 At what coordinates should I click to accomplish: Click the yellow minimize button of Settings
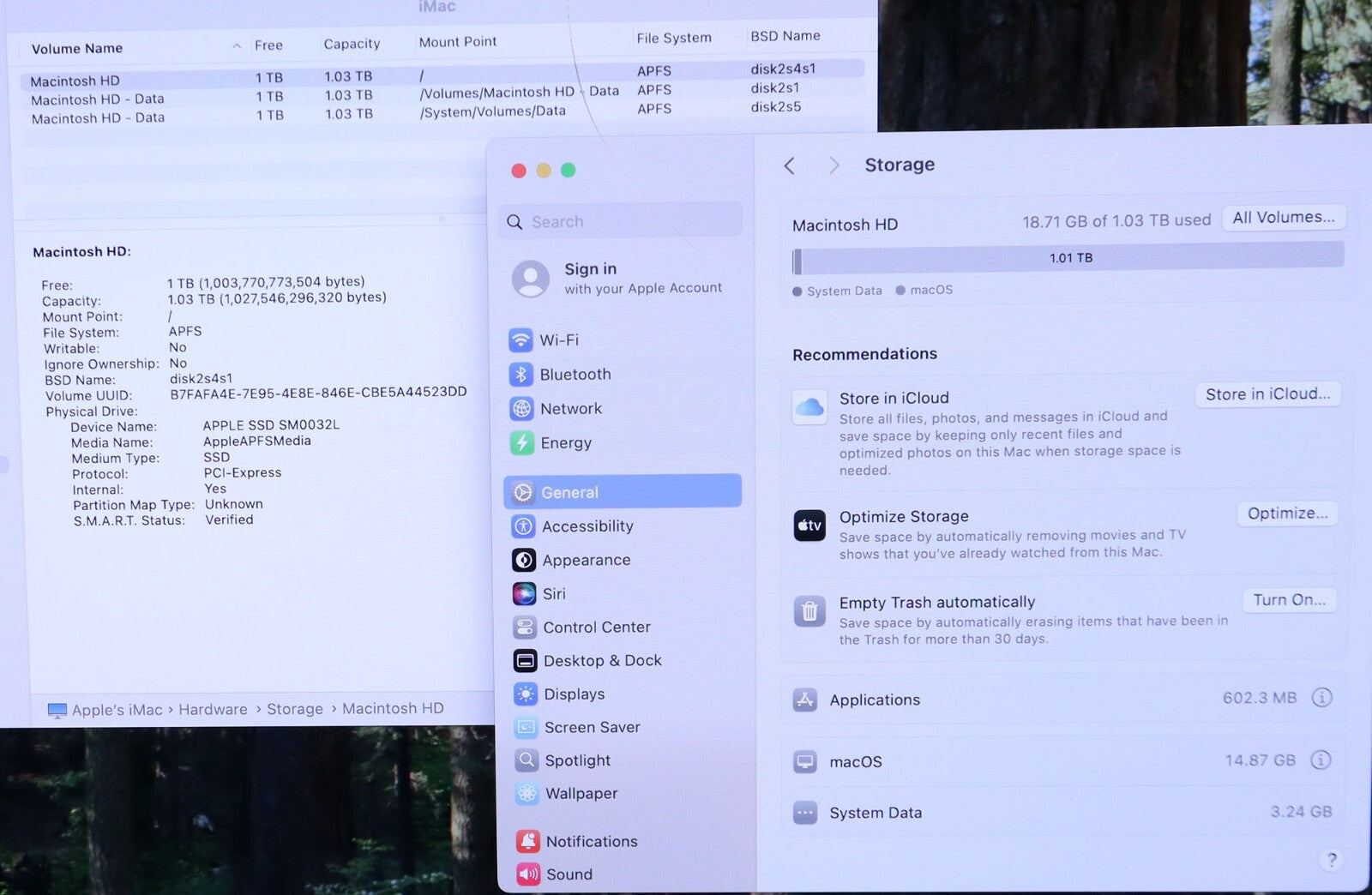pyautogui.click(x=544, y=171)
